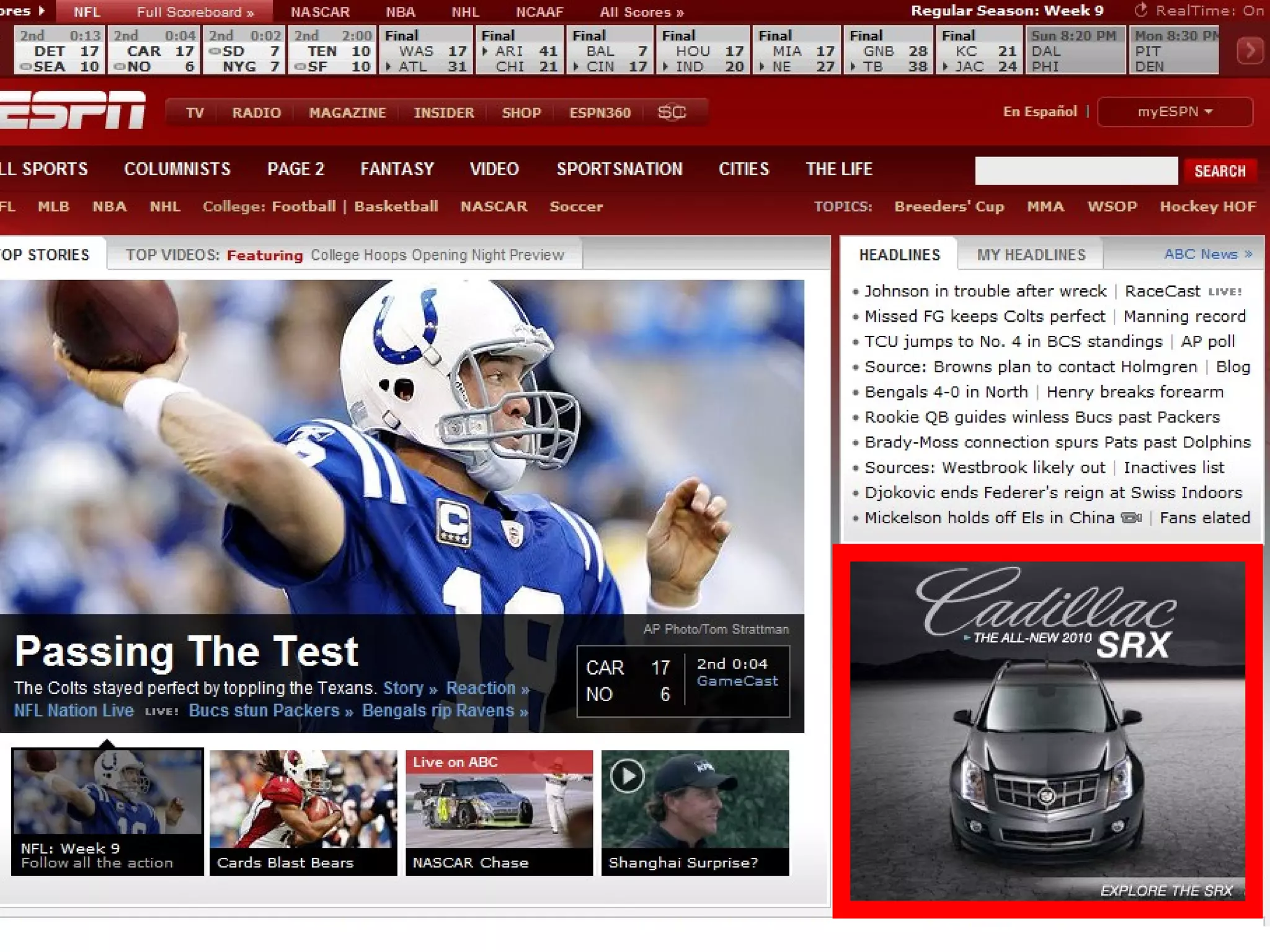Viewport: 1270px width, 952px height.
Task: Open the myESPN dropdown
Action: point(1175,112)
